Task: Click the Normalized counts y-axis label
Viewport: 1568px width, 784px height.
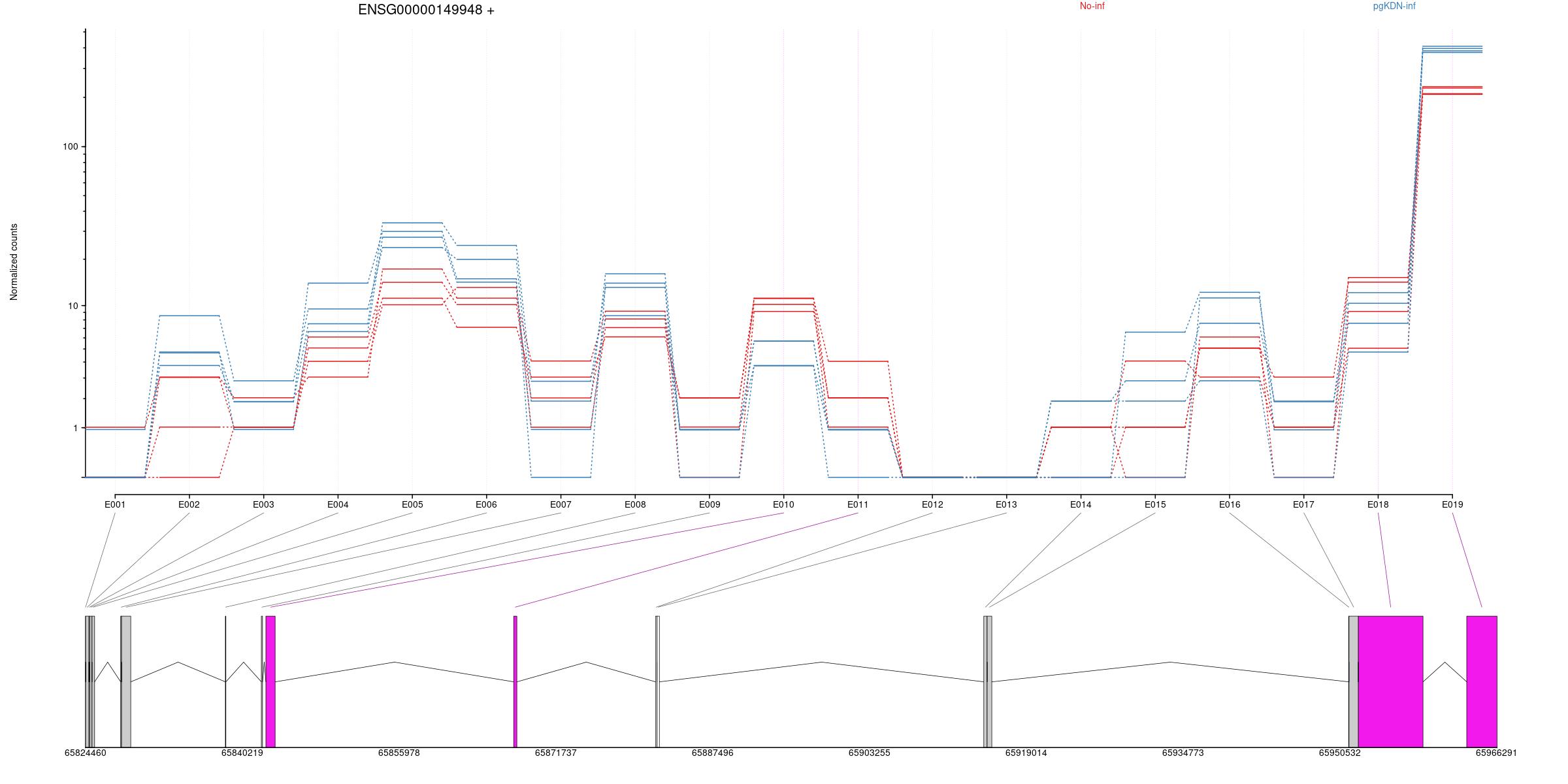Action: click(x=14, y=262)
